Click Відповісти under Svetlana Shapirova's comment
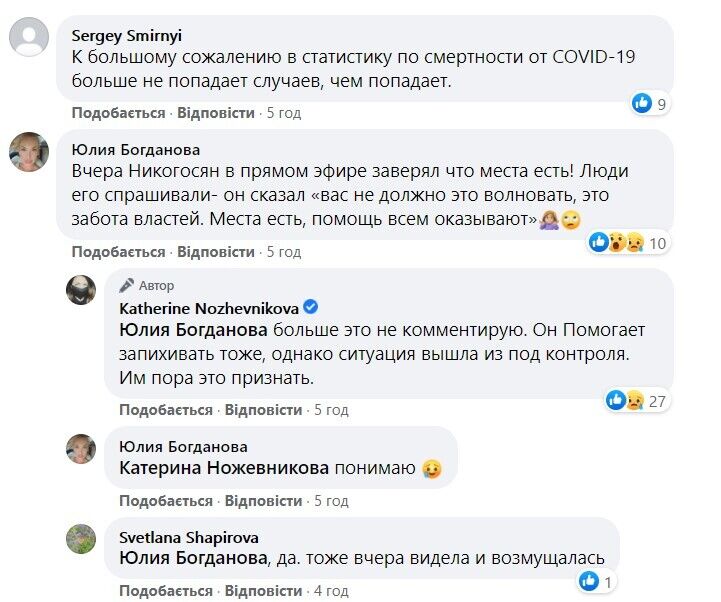Viewport: 721px width, 602px height. pyautogui.click(x=263, y=591)
